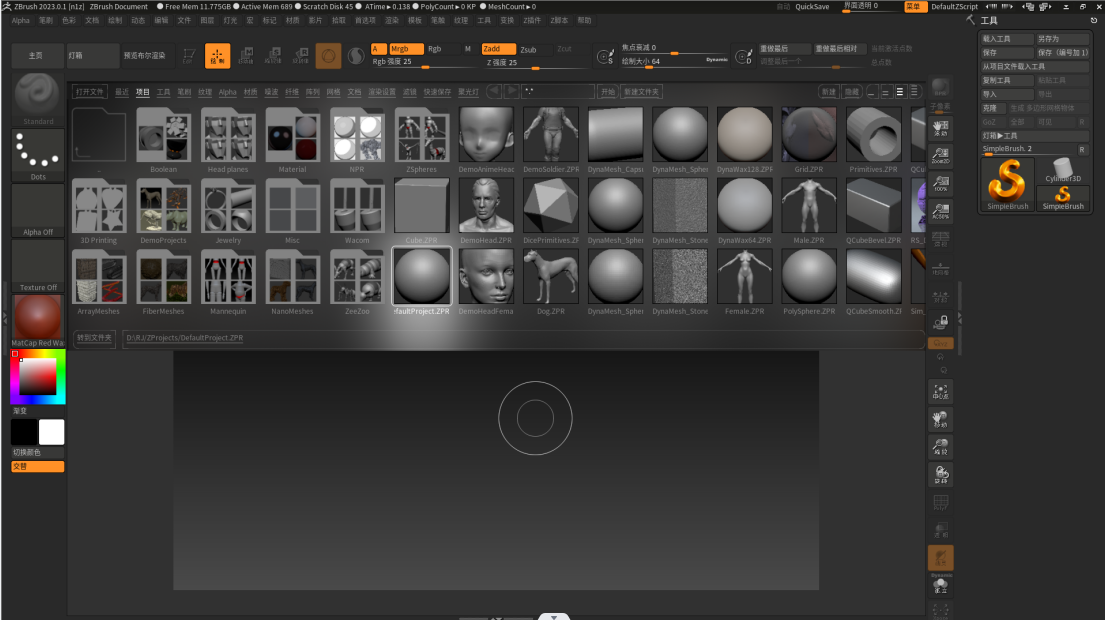The width and height of the screenshot is (1105, 620).
Task: Click the Frame icon in right shelf
Action: 941,392
